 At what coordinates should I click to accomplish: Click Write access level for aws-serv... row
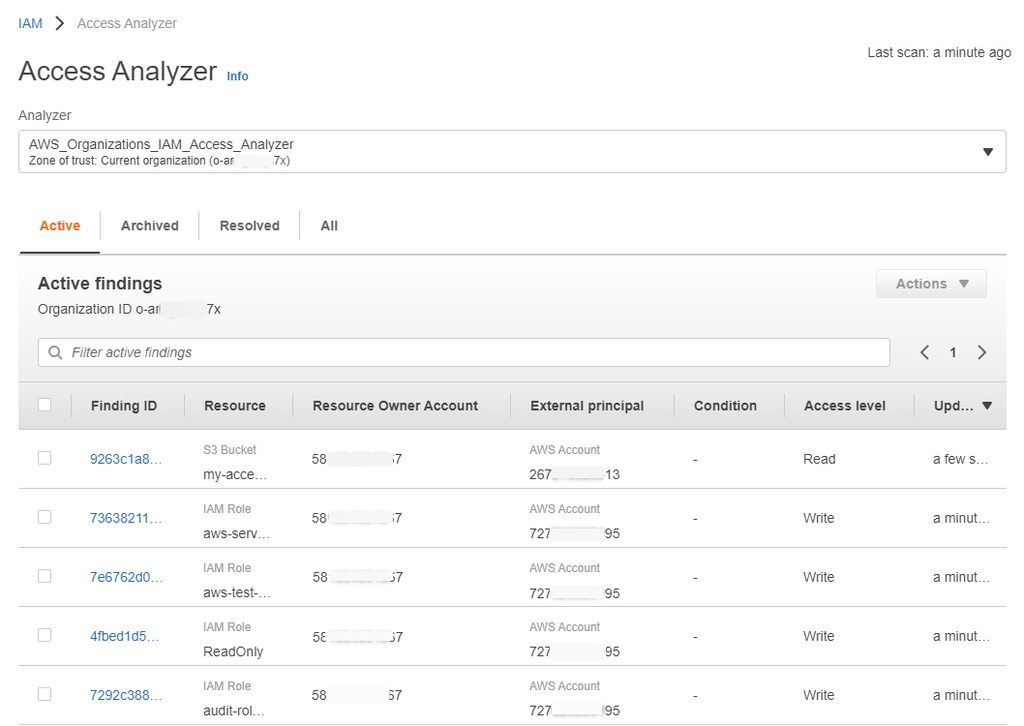(x=818, y=518)
